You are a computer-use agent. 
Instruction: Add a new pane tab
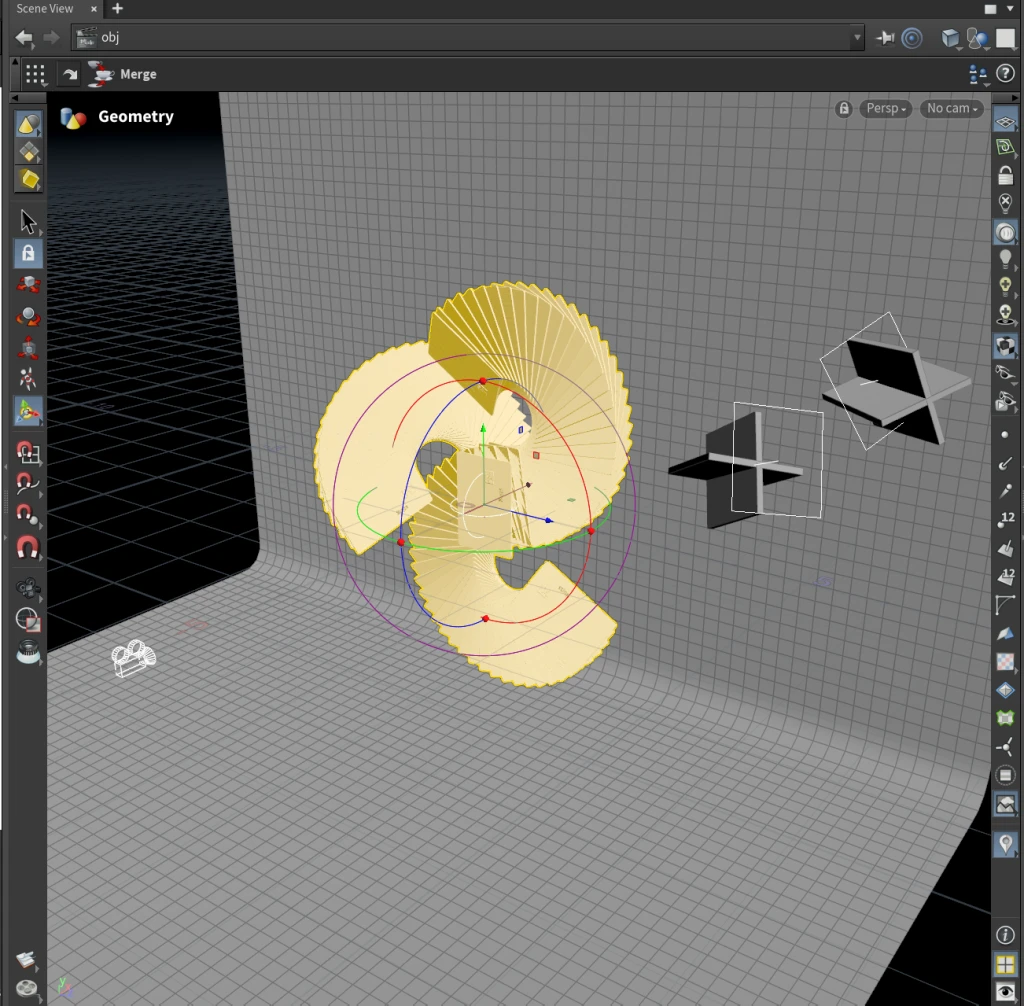tap(118, 8)
